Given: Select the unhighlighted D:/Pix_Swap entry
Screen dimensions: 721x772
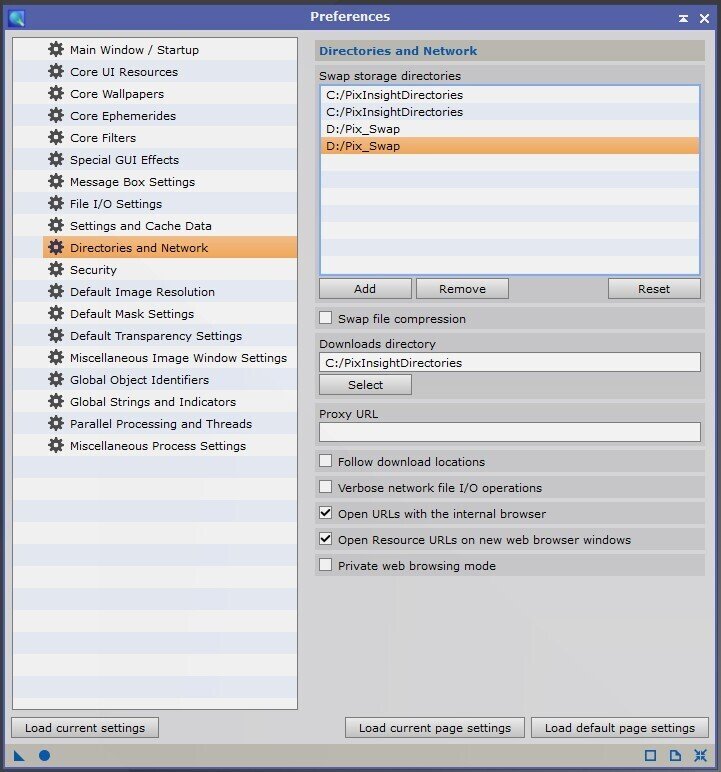Looking at the screenshot, I should pyautogui.click(x=510, y=129).
